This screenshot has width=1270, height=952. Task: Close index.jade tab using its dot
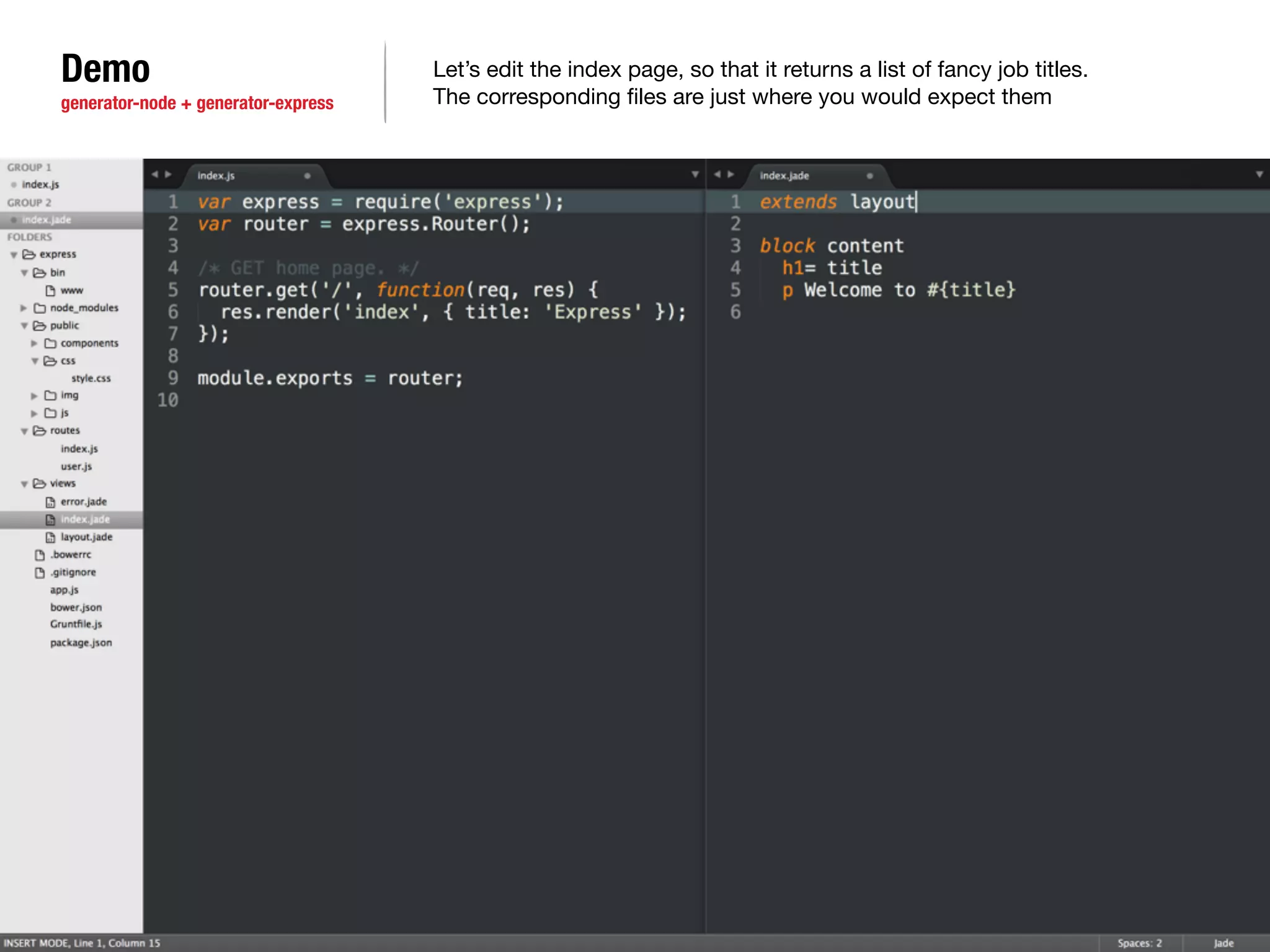tap(869, 176)
